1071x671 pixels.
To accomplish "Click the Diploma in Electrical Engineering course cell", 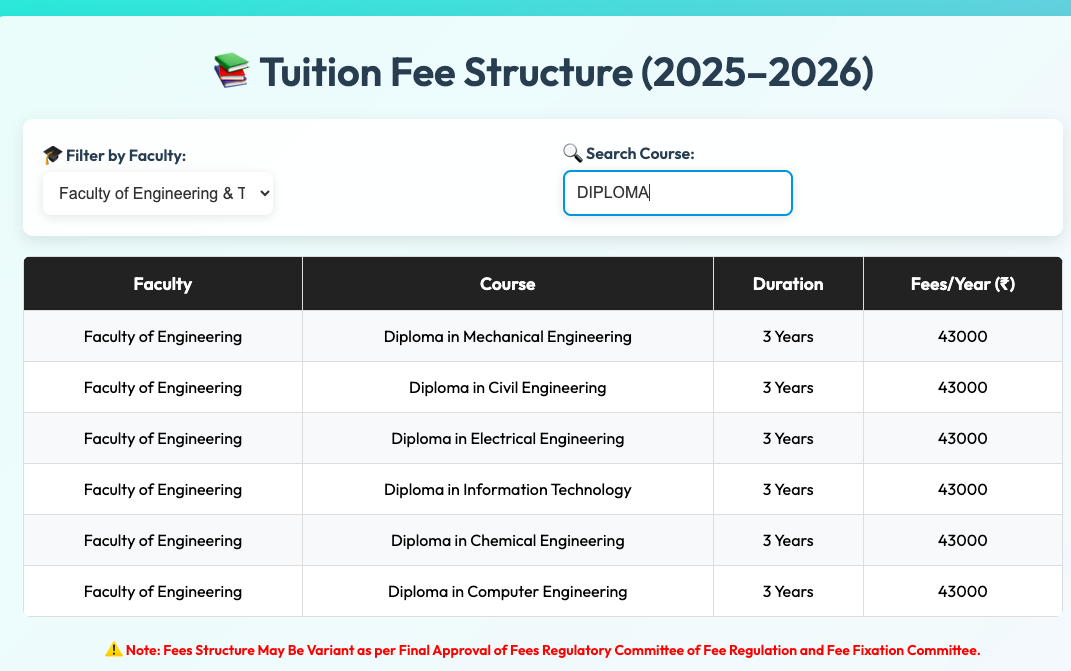I will (507, 439).
